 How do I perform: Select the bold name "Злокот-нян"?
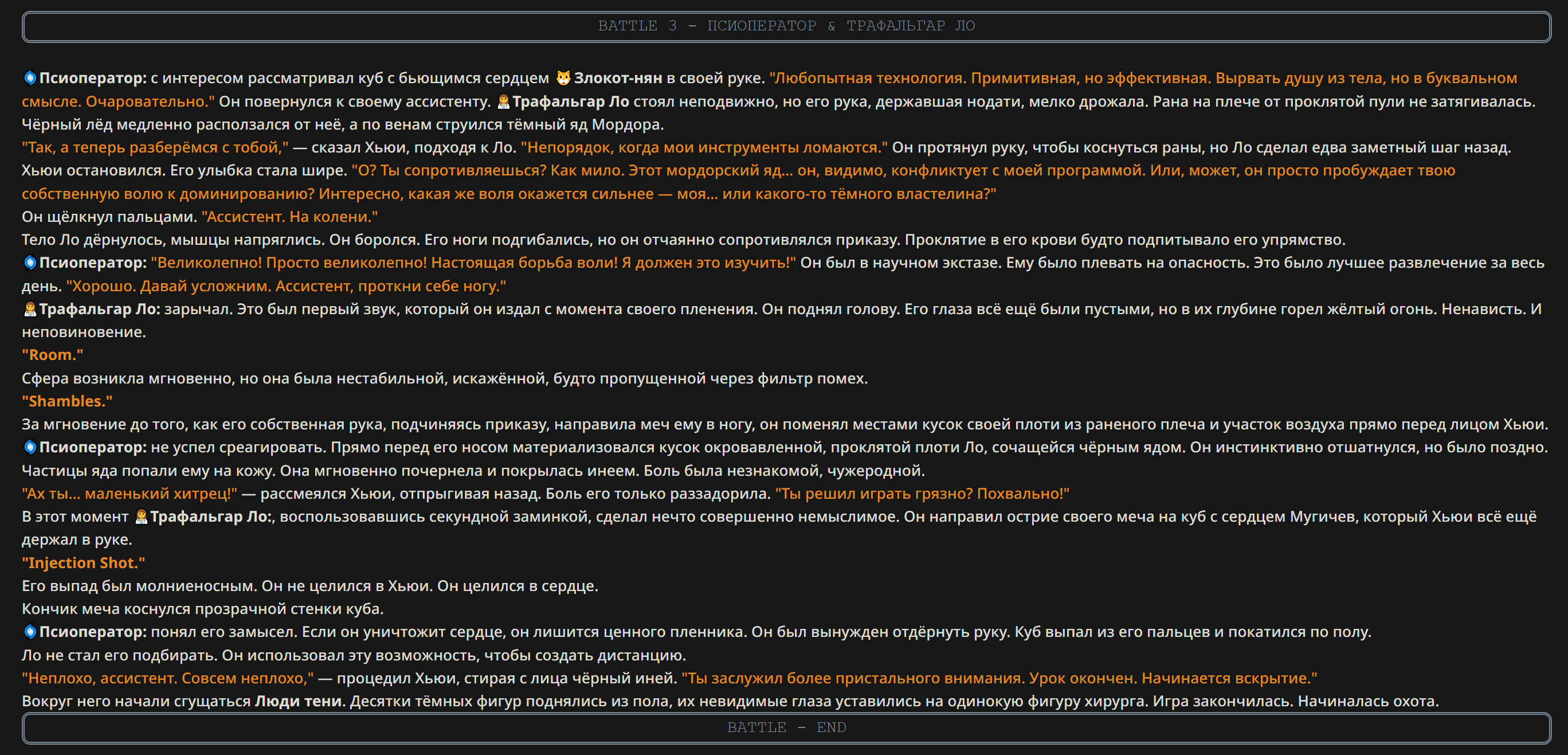tap(618, 78)
